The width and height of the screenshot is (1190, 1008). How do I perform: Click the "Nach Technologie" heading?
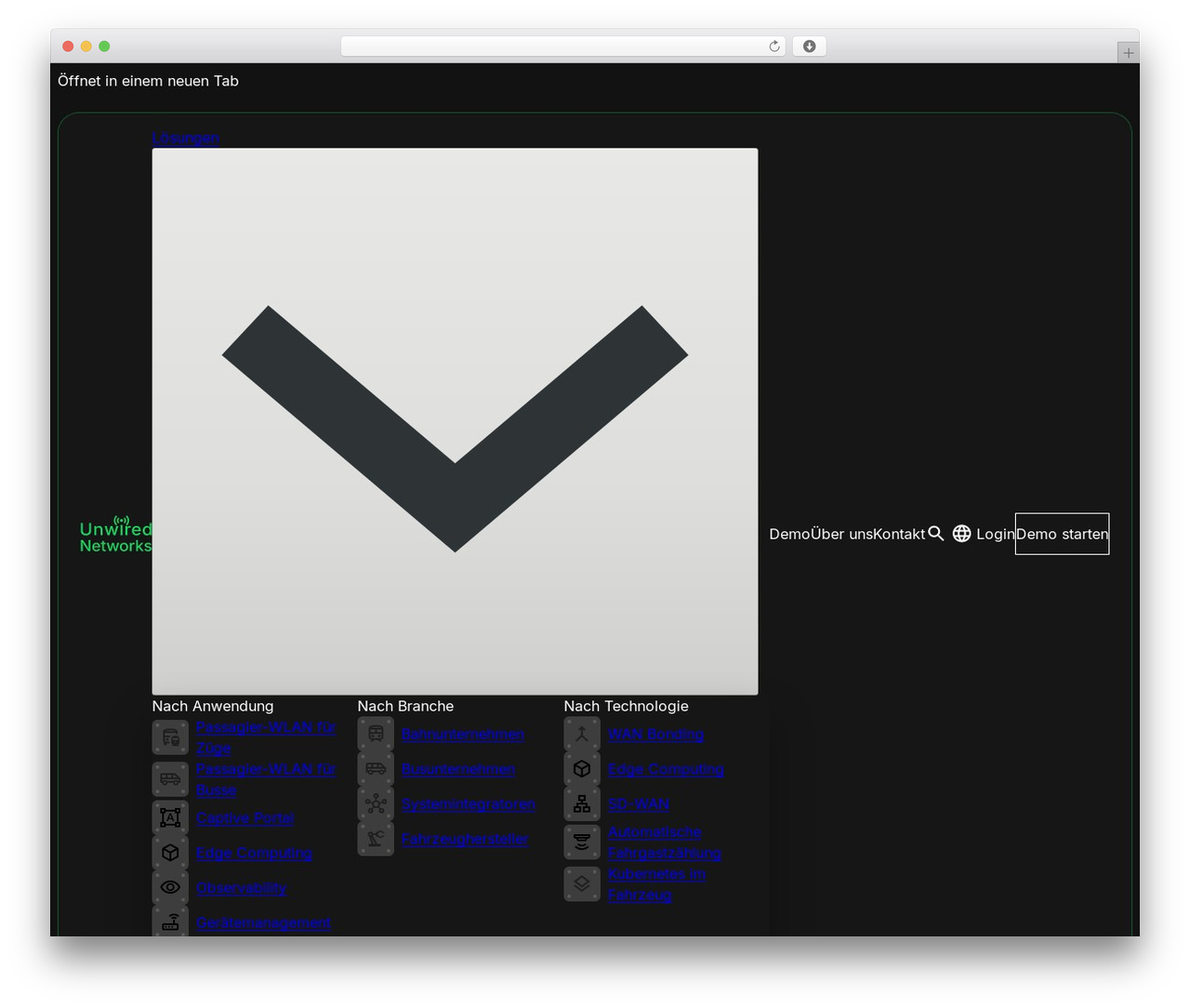click(627, 706)
